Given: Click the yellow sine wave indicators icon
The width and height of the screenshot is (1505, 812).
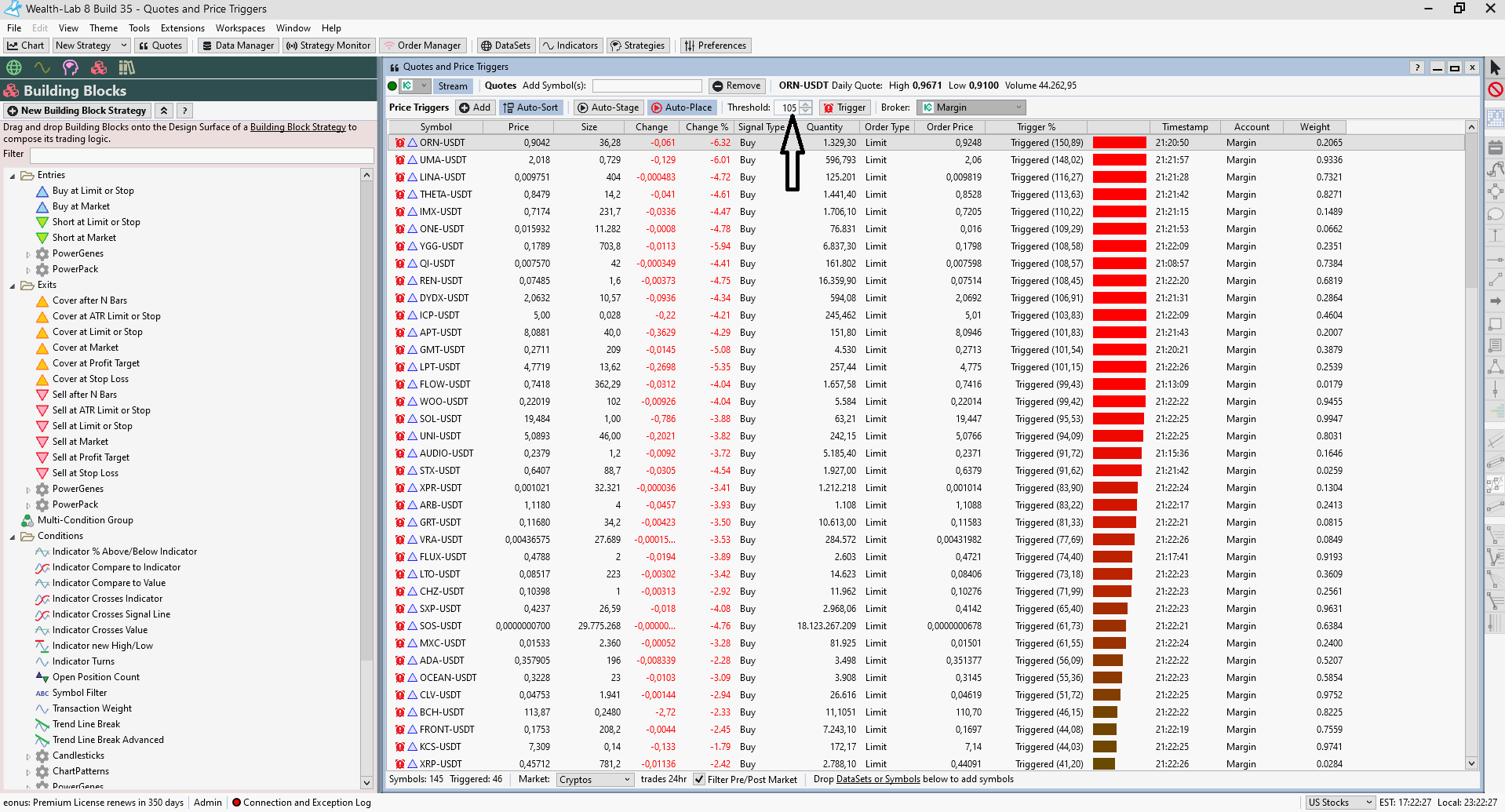Looking at the screenshot, I should click(x=42, y=67).
